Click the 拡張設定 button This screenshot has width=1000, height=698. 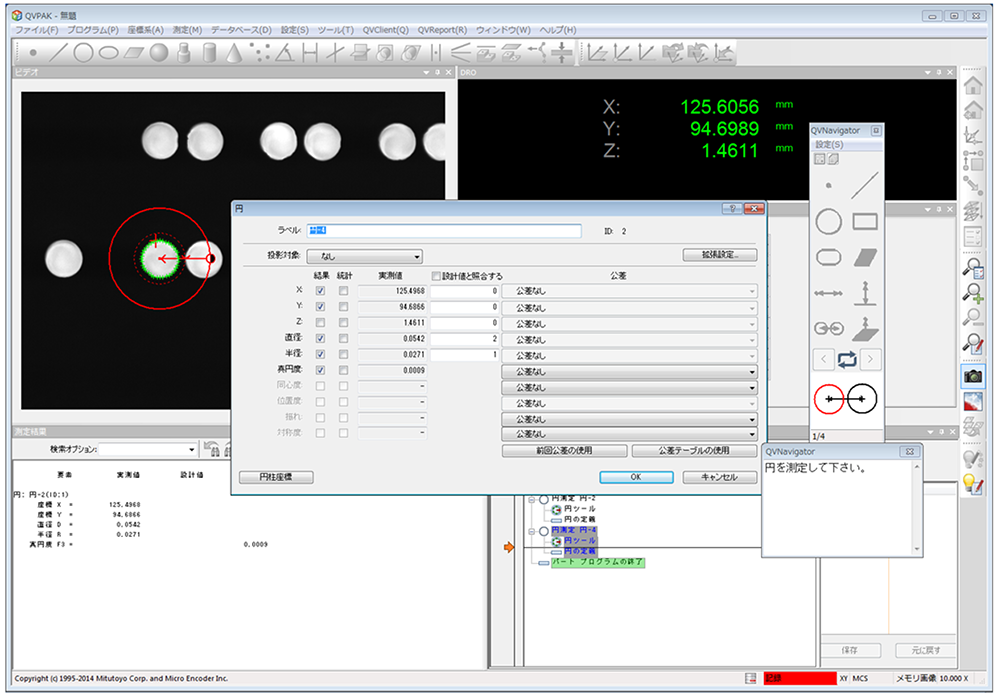(x=719, y=255)
